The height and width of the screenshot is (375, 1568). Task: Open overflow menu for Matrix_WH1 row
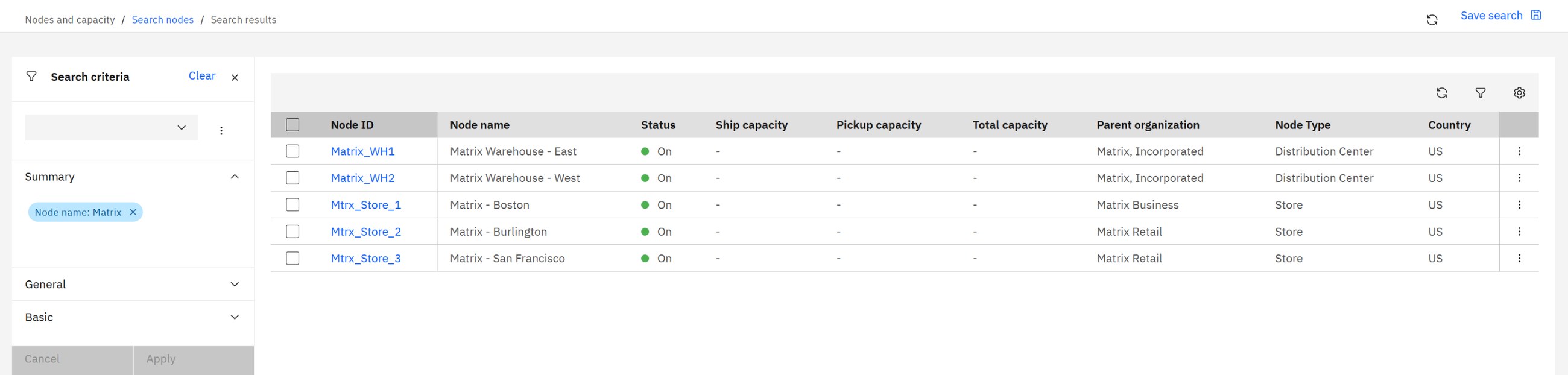pyautogui.click(x=1519, y=151)
